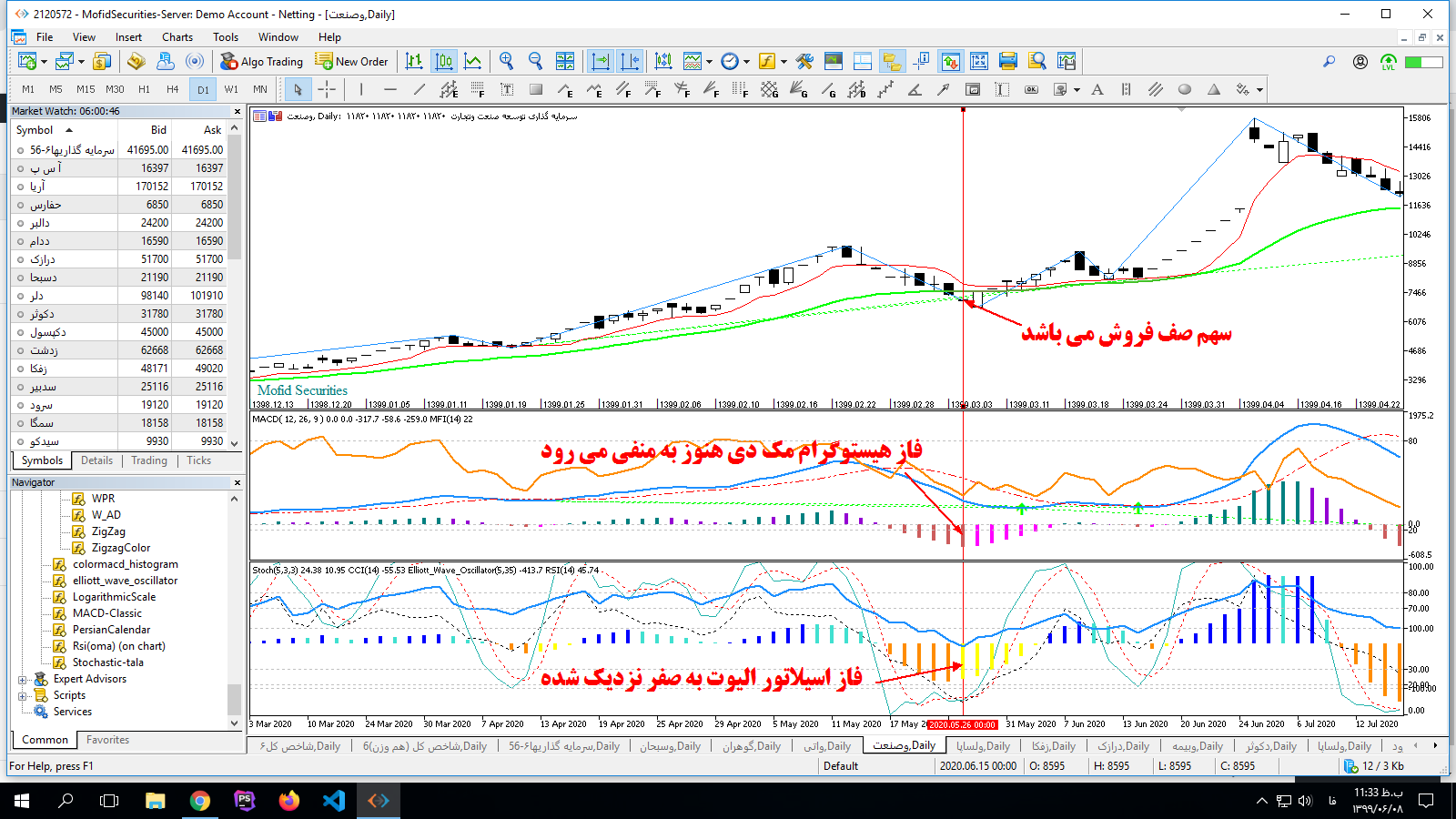Viewport: 1456px width, 819px height.
Task: Select the trendline drawing tool
Action: tap(420, 89)
